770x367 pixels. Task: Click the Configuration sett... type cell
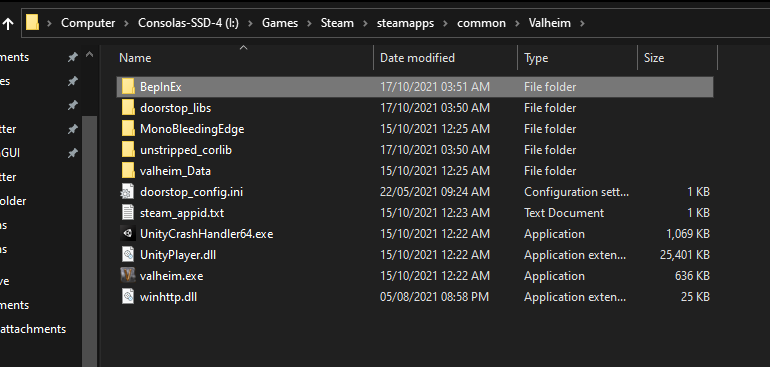click(576, 192)
